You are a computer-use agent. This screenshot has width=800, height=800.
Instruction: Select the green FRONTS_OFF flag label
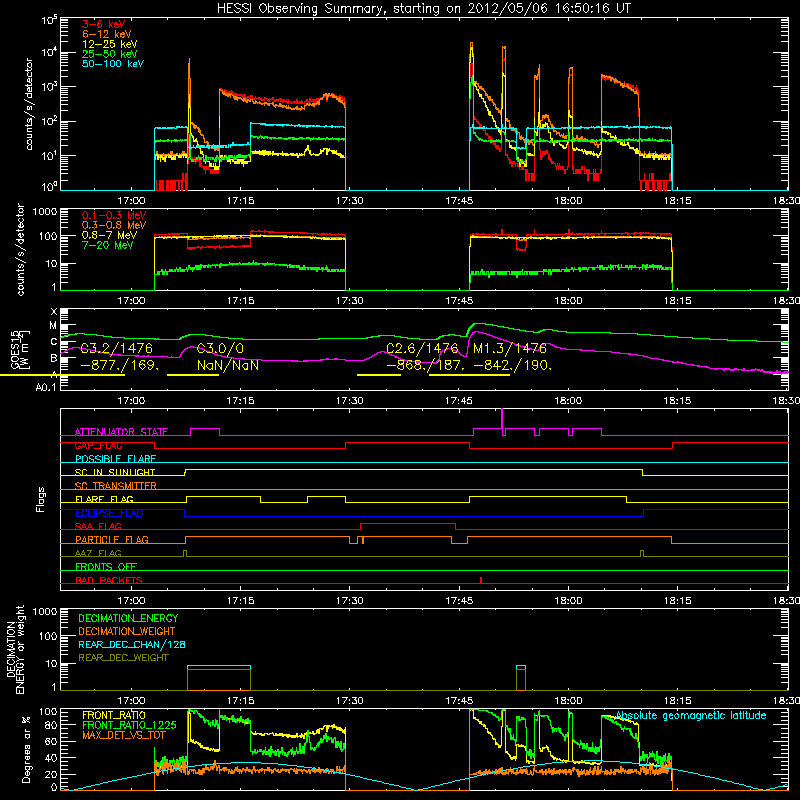(x=106, y=566)
